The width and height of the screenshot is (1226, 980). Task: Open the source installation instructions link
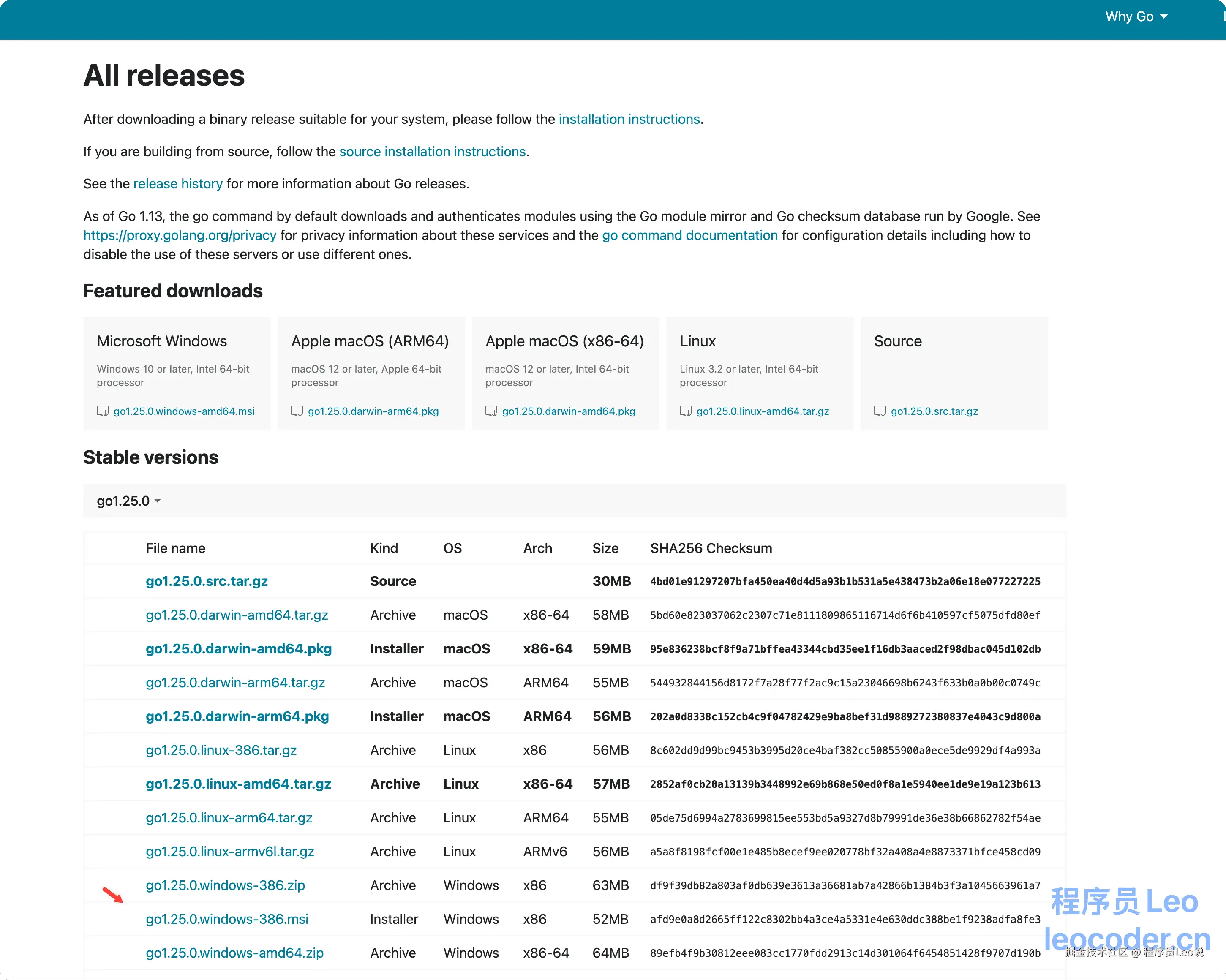[x=432, y=152]
